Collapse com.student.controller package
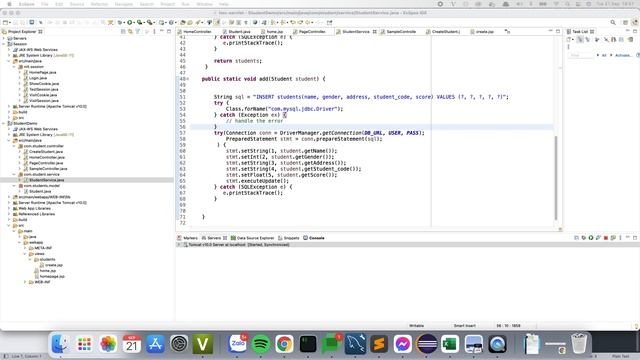Image resolution: width=640 pixels, height=360 pixels. (x=15, y=146)
